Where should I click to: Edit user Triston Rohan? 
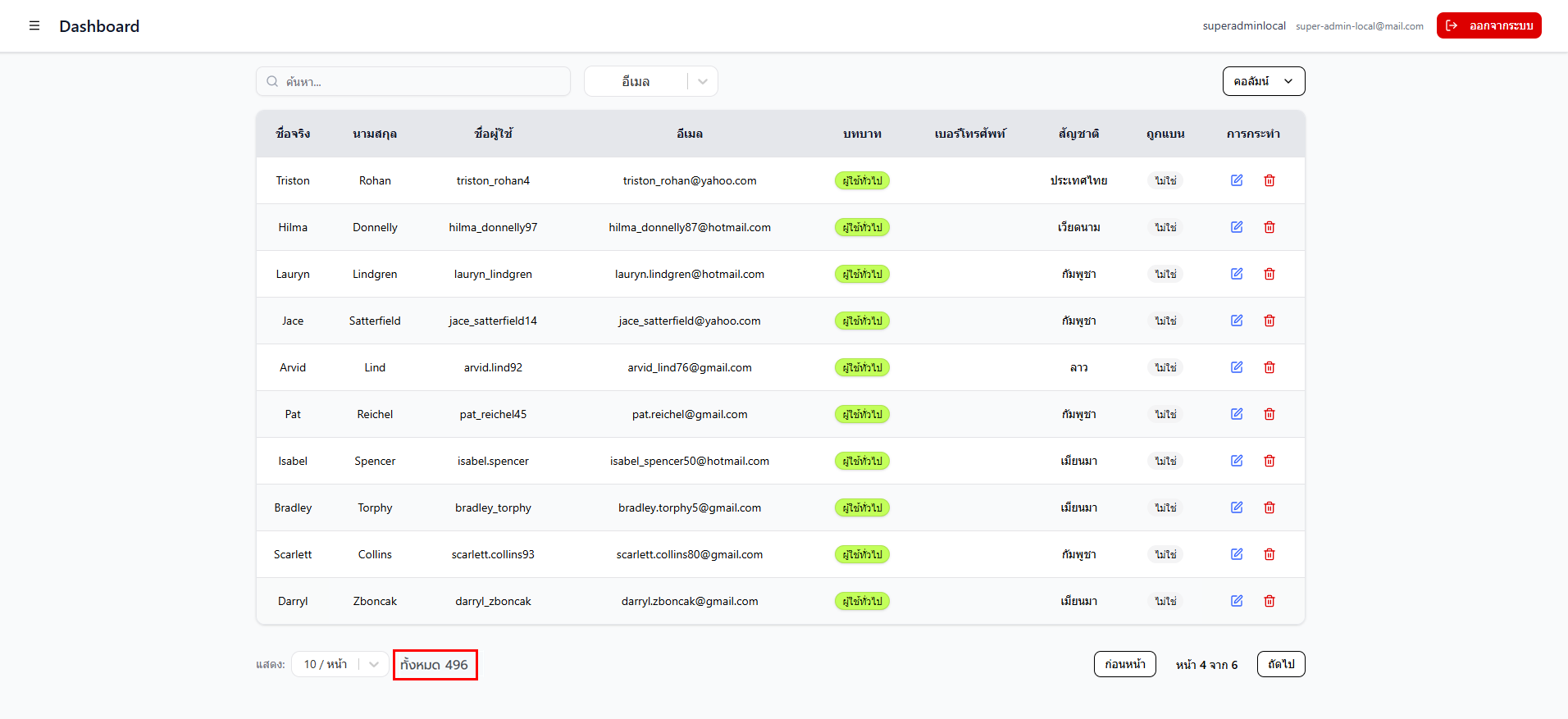coord(1237,180)
